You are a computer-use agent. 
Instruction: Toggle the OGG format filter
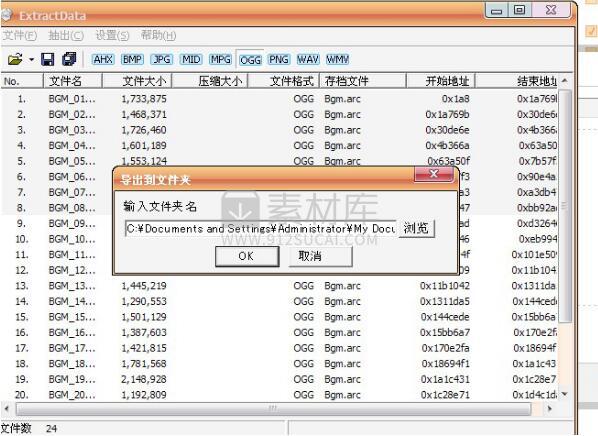(x=251, y=60)
